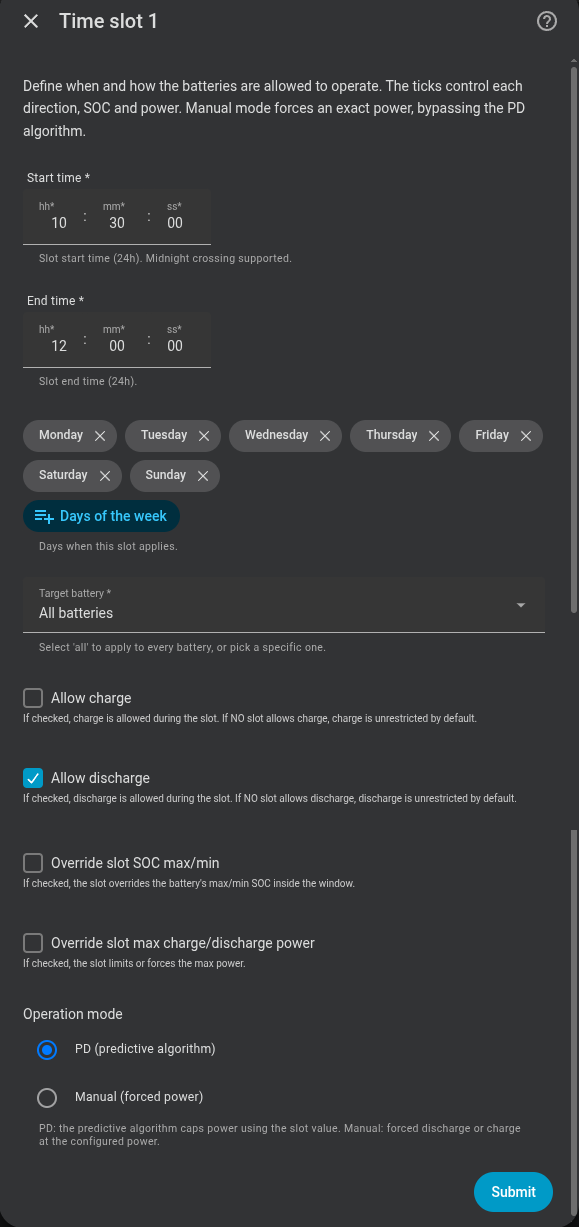Remove Sunday from the day list
This screenshot has width=579, height=1227.
[203, 476]
